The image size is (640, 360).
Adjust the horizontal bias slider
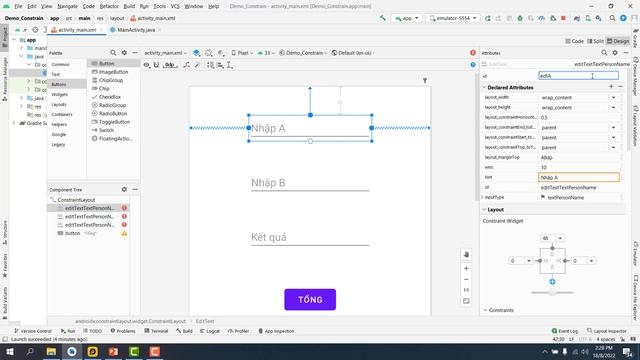[552, 293]
